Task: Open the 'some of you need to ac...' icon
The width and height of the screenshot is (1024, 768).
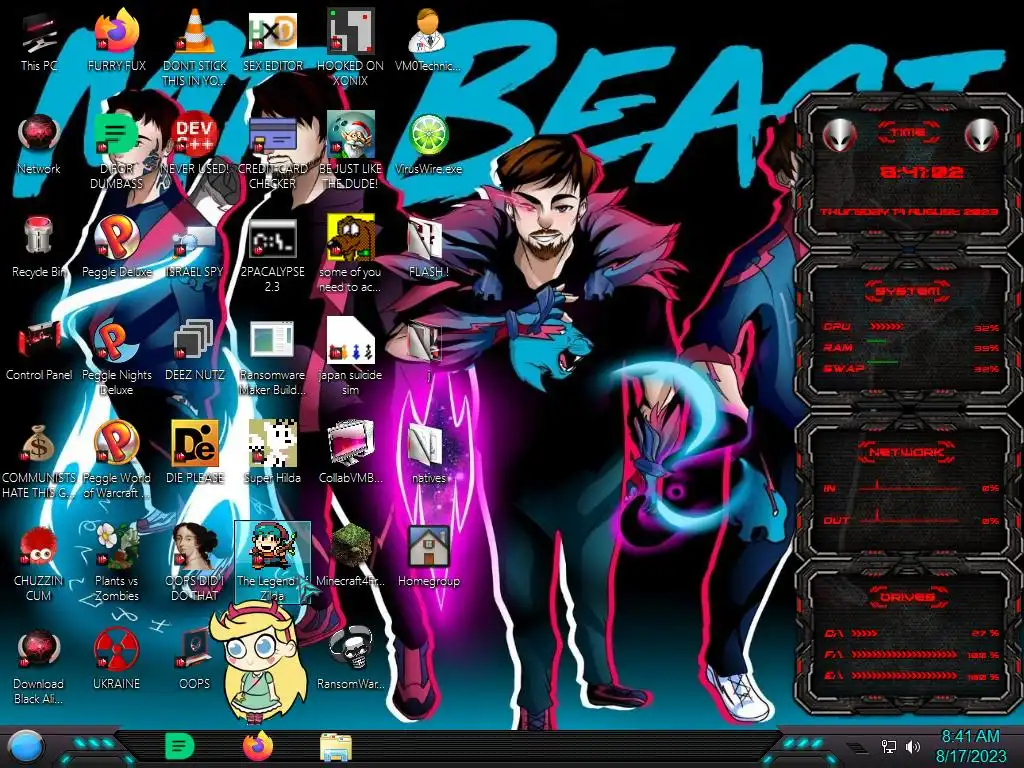Action: pyautogui.click(x=350, y=237)
